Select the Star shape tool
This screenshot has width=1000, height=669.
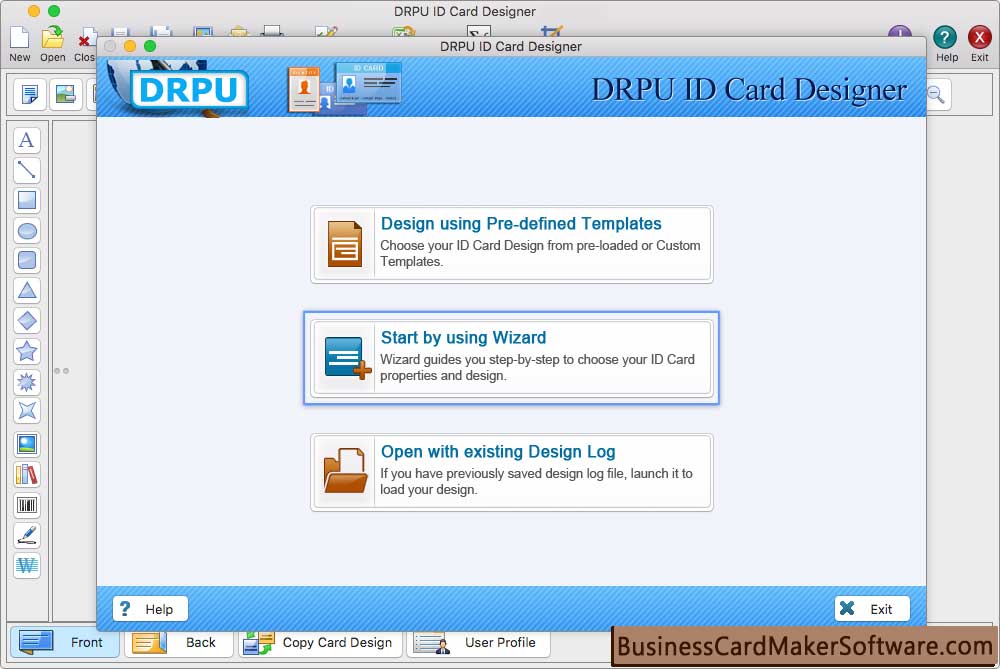pos(27,351)
